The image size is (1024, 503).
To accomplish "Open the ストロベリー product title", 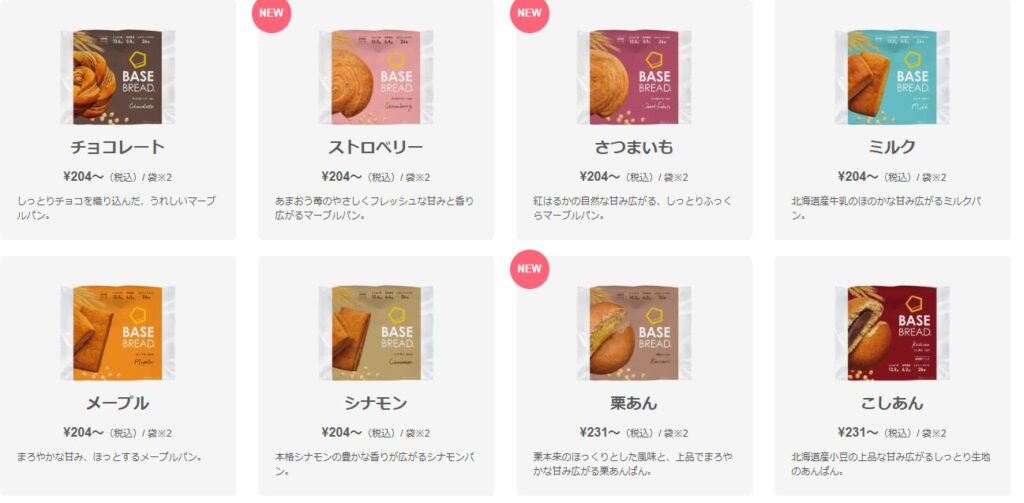I will [376, 147].
